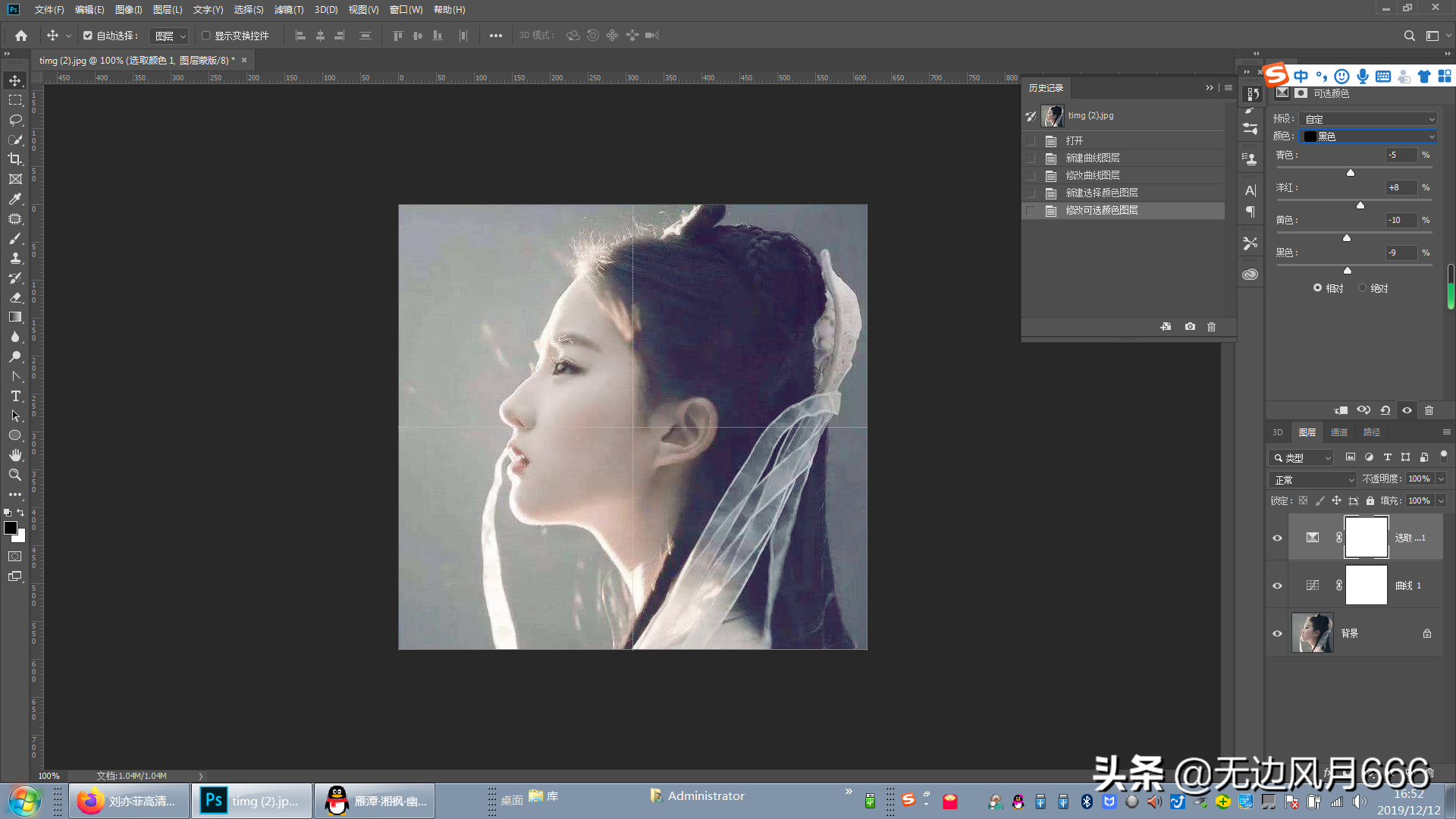The height and width of the screenshot is (819, 1456).
Task: Open the layer blend mode dropdown (正常)
Action: 1313,480
